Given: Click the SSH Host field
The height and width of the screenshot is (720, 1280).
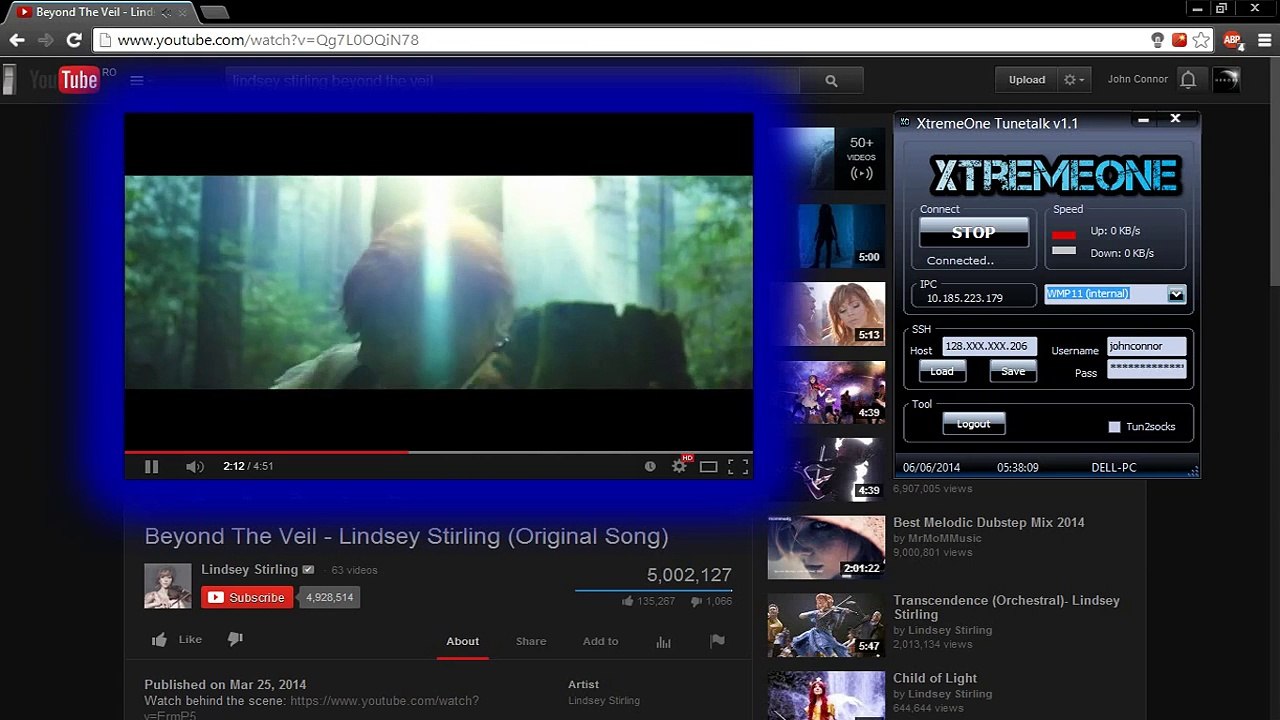Looking at the screenshot, I should [989, 346].
